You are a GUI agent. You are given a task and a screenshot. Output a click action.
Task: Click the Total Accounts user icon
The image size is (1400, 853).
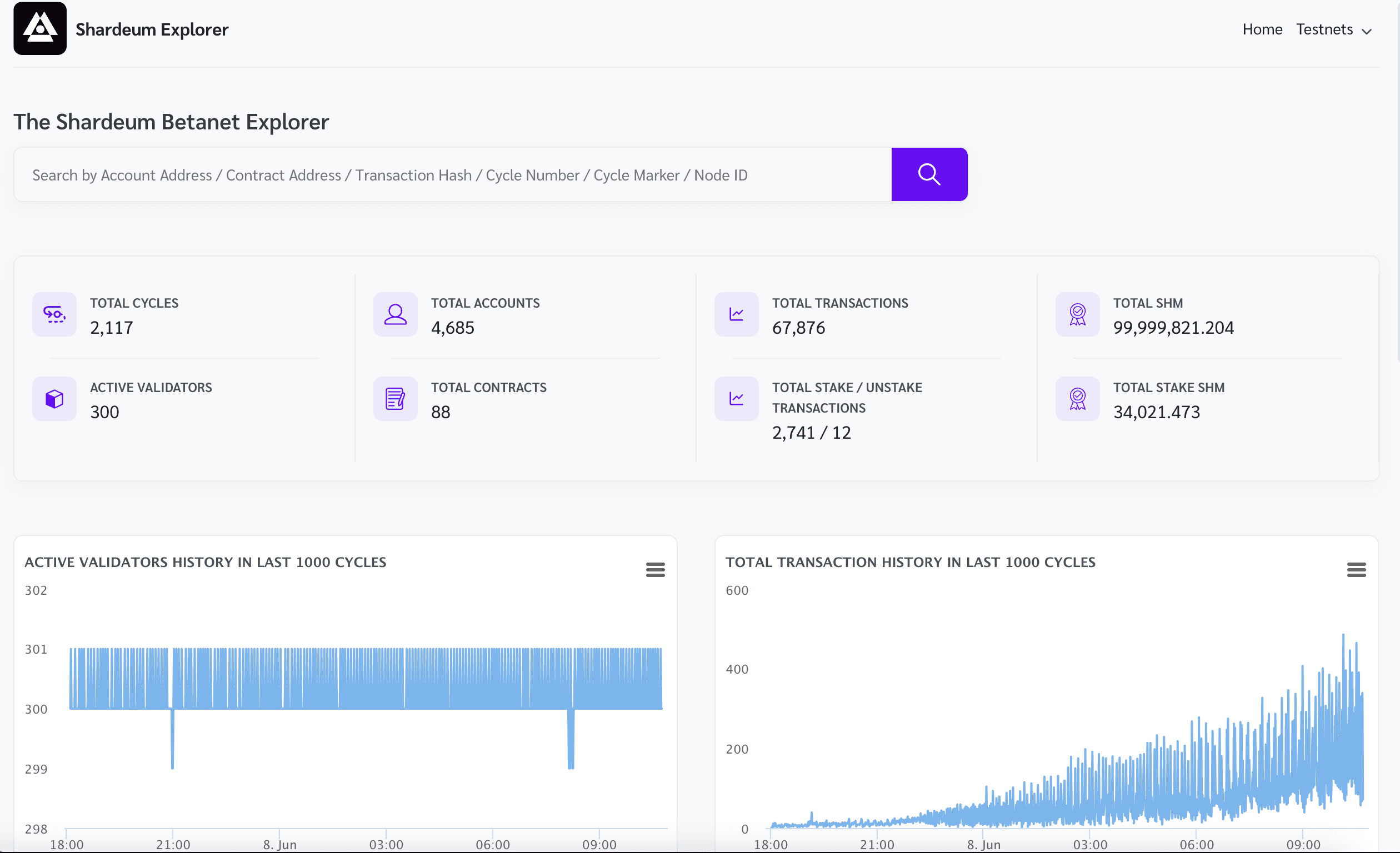point(396,314)
